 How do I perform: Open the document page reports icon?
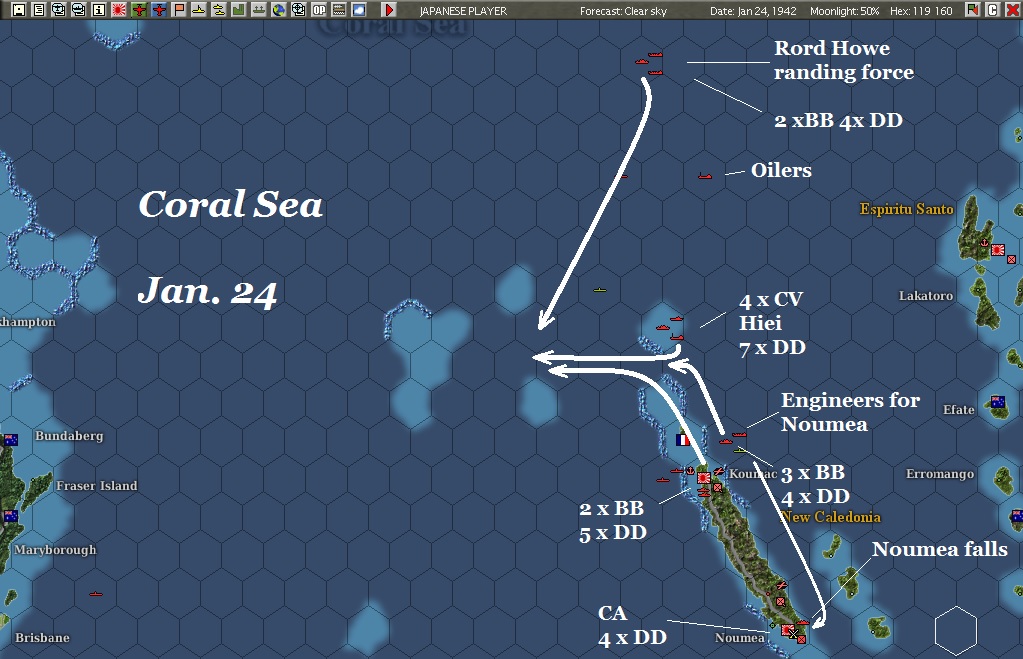[39, 10]
